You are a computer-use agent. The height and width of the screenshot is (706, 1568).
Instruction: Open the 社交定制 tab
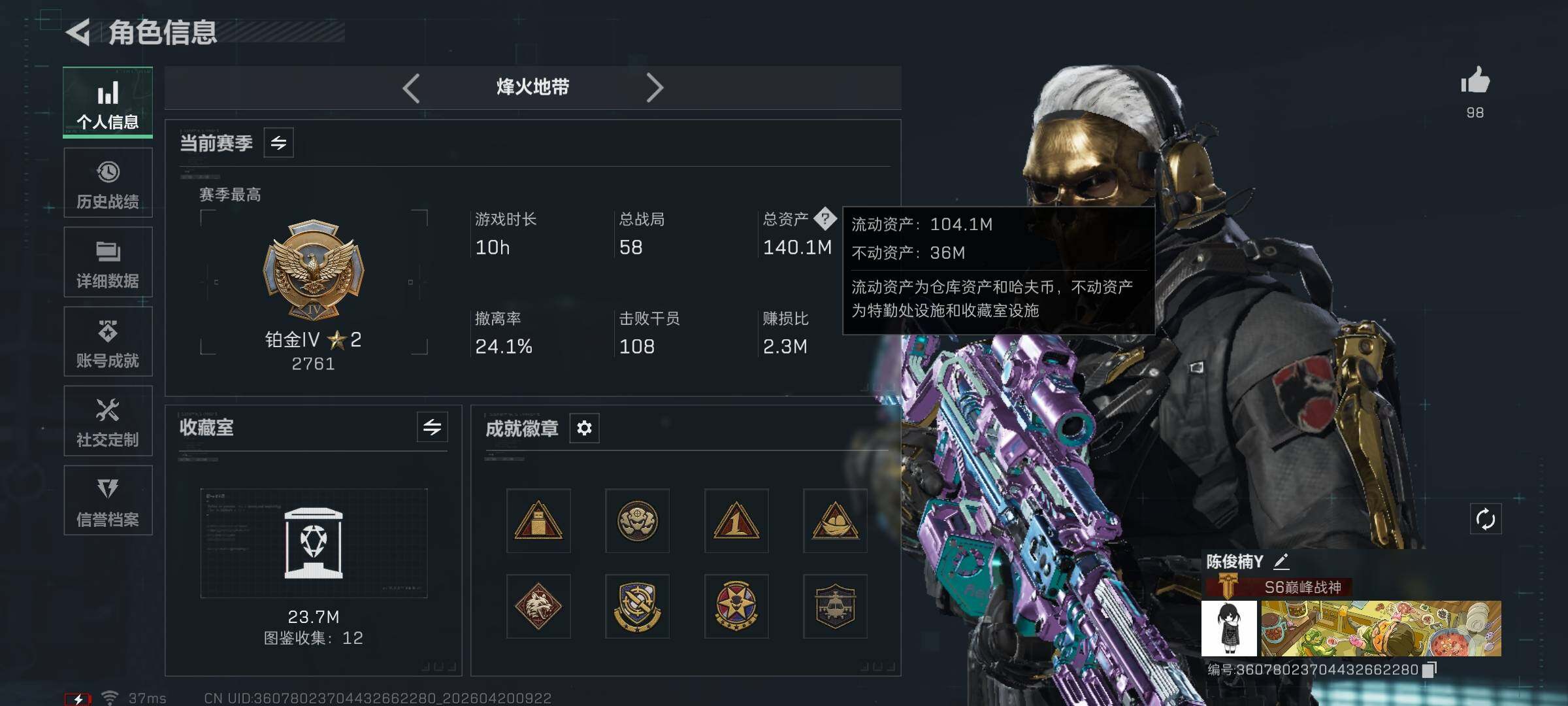[x=108, y=421]
